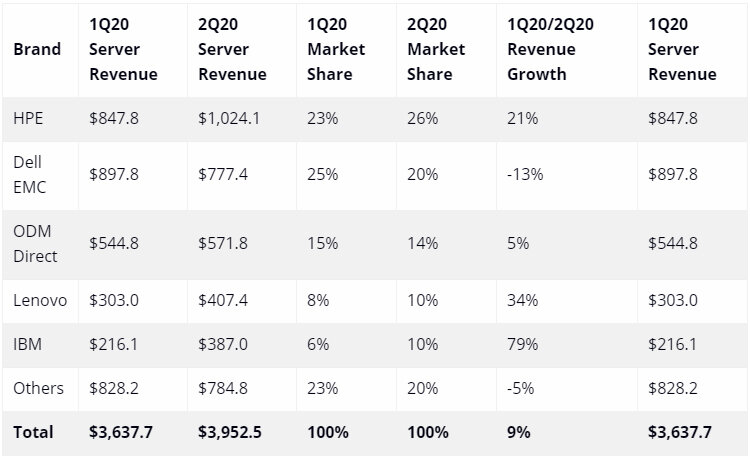Screen dimensions: 750x460
Task: Click the $777.4 Dell EMC cell
Action: [x=223, y=175]
